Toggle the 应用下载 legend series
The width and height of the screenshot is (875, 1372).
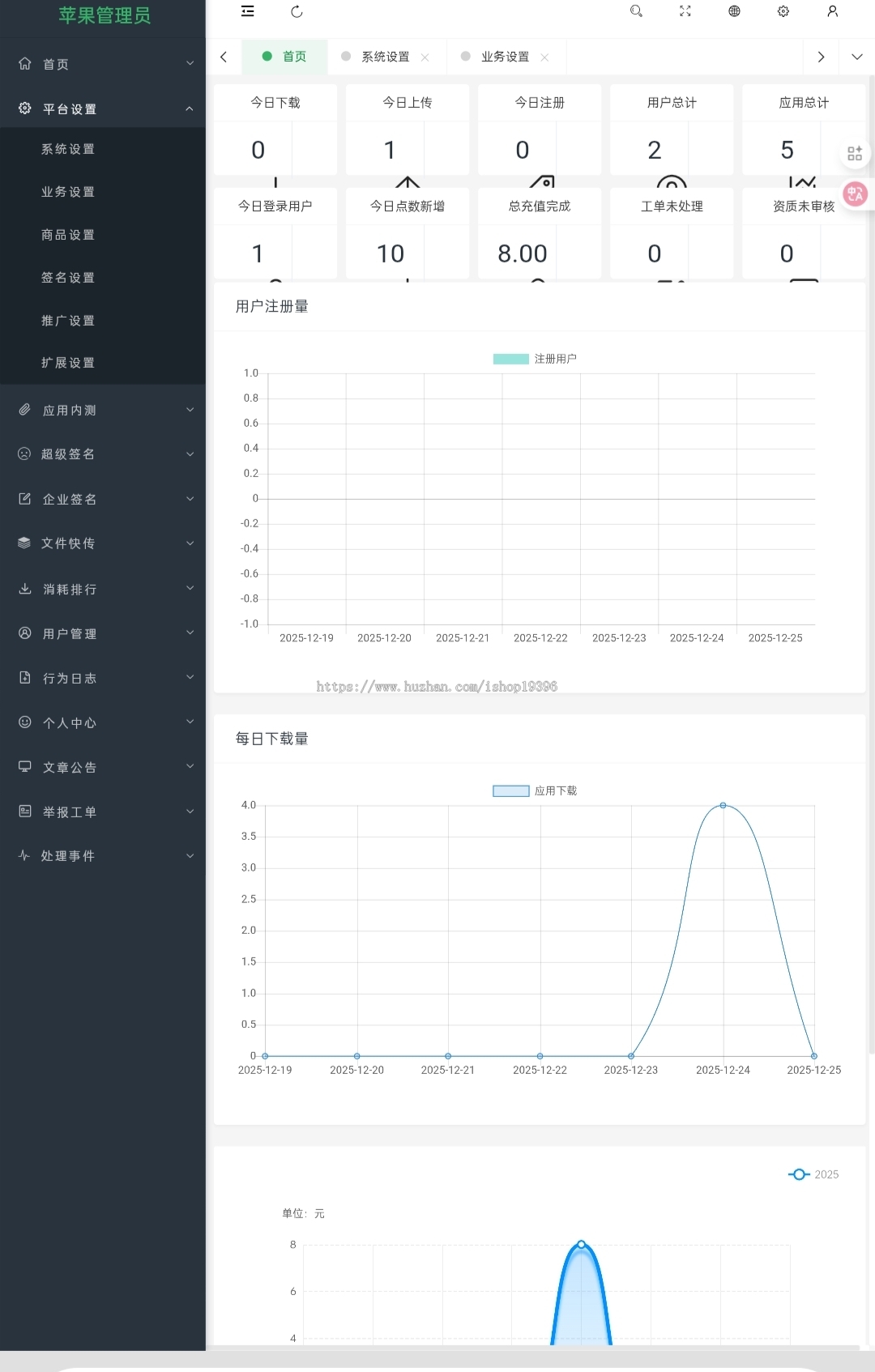point(535,790)
